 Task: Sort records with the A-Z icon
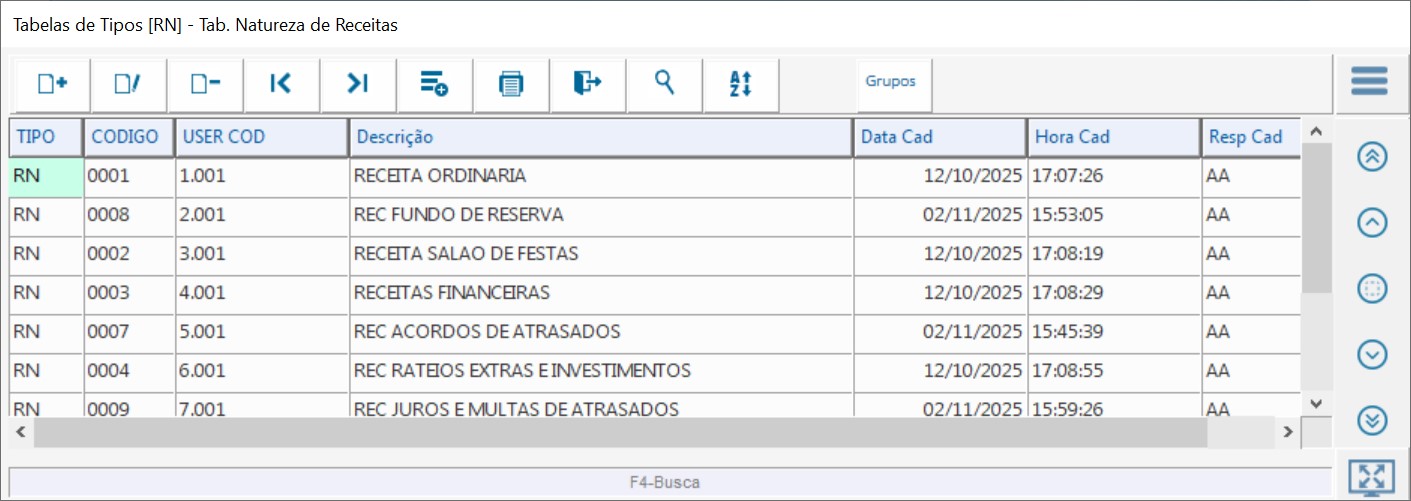(x=740, y=84)
